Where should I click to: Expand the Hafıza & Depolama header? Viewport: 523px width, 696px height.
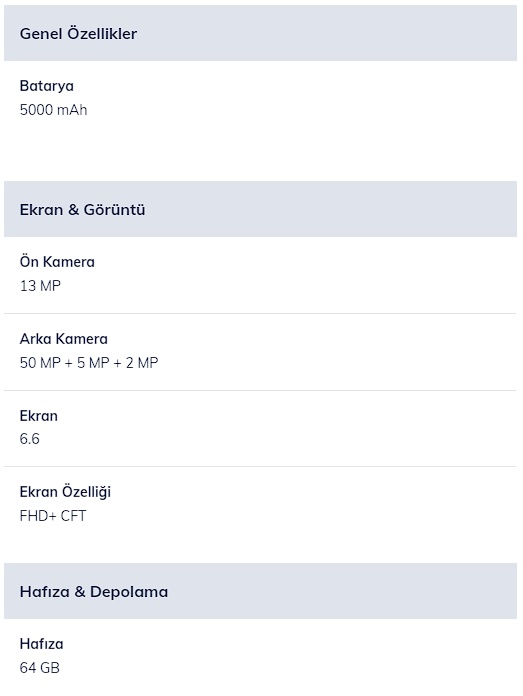point(260,591)
